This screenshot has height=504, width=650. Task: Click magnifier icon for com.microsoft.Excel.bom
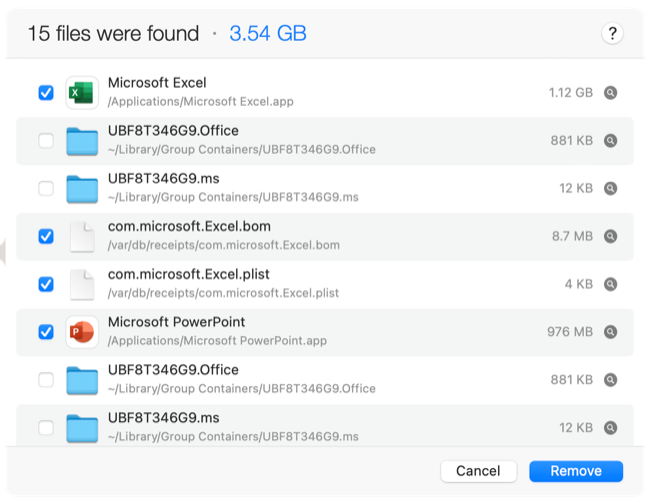pyautogui.click(x=611, y=237)
